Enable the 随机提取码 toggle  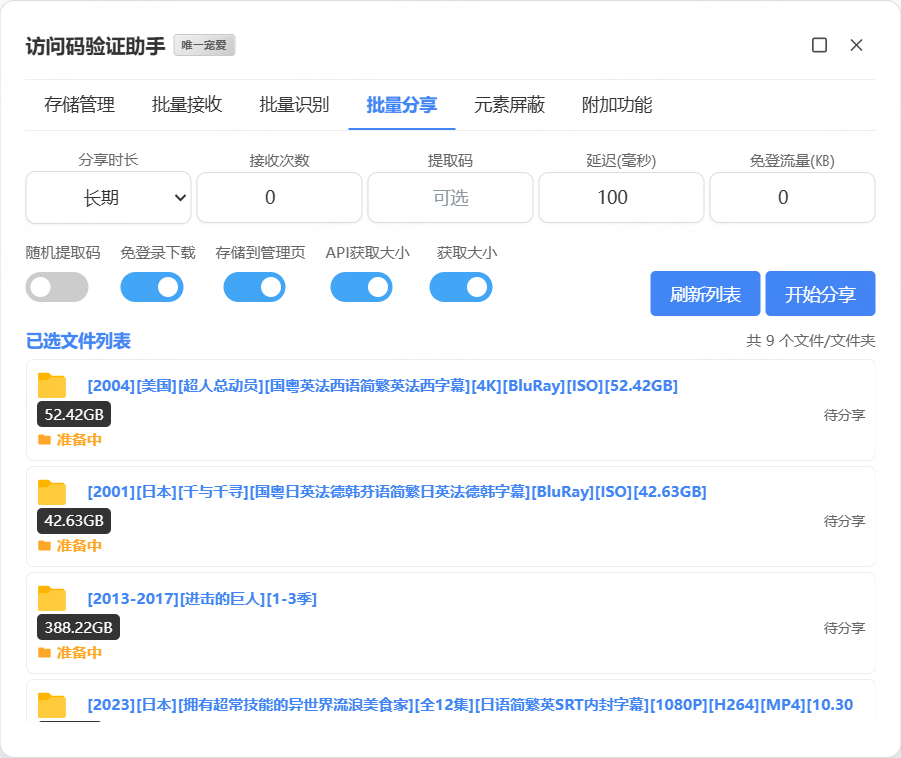click(57, 287)
